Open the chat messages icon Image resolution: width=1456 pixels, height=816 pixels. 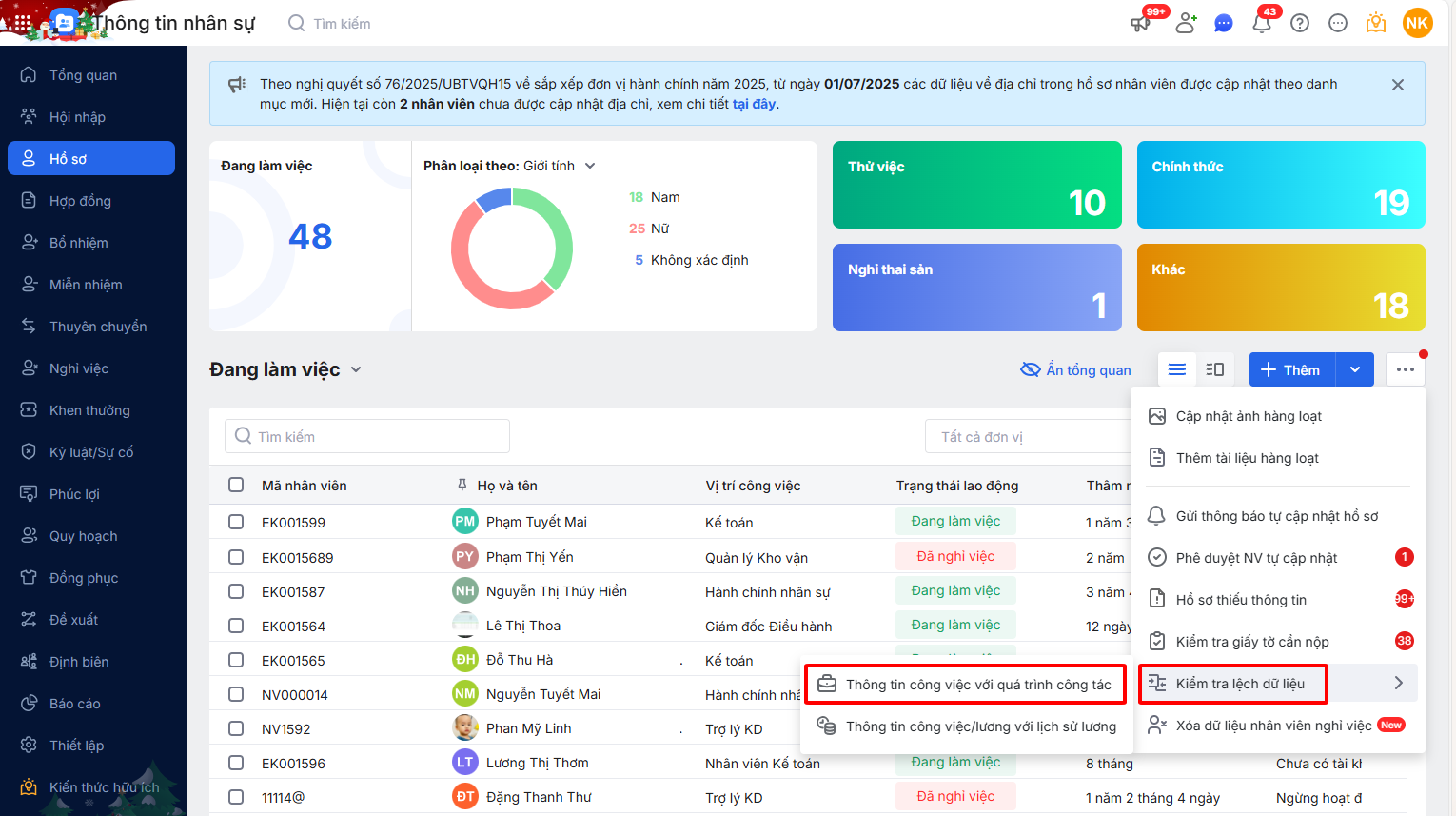[1224, 24]
